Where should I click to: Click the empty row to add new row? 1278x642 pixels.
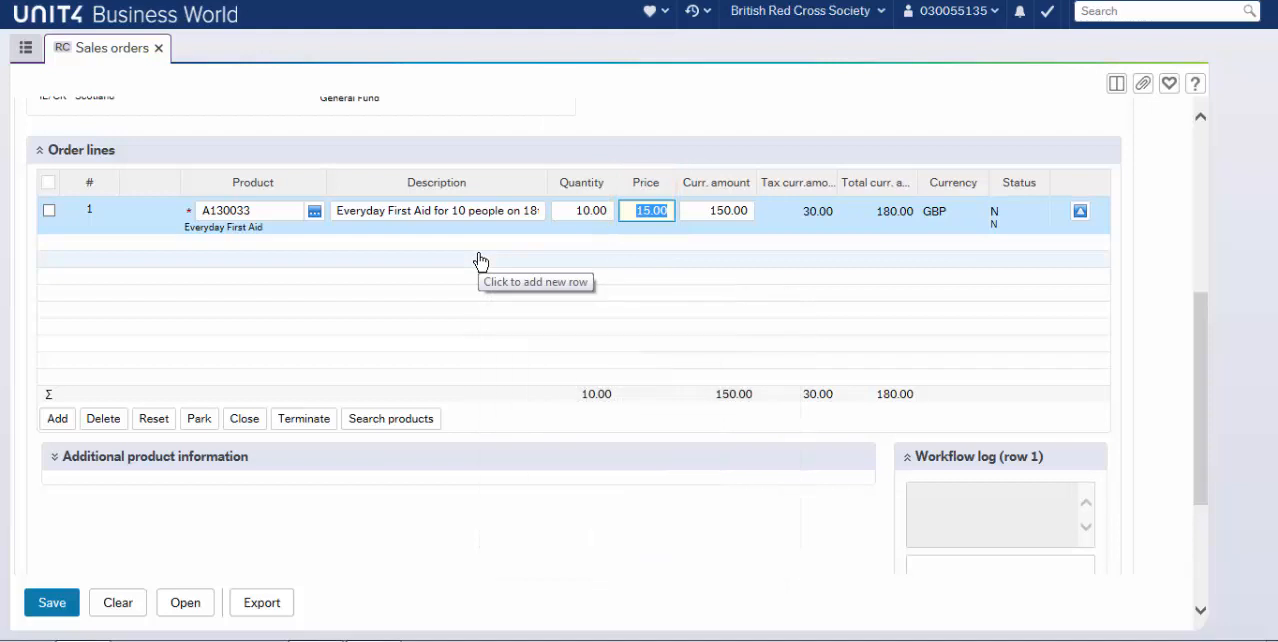pyautogui.click(x=573, y=259)
